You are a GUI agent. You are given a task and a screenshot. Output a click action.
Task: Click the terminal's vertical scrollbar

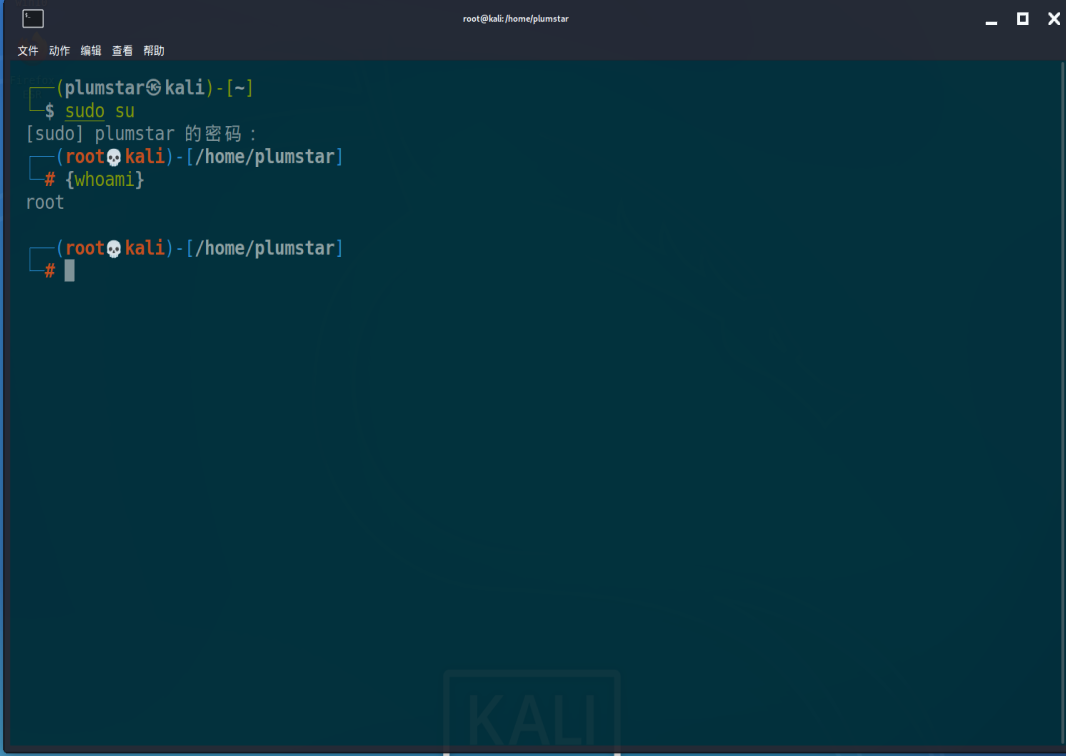point(1062,403)
